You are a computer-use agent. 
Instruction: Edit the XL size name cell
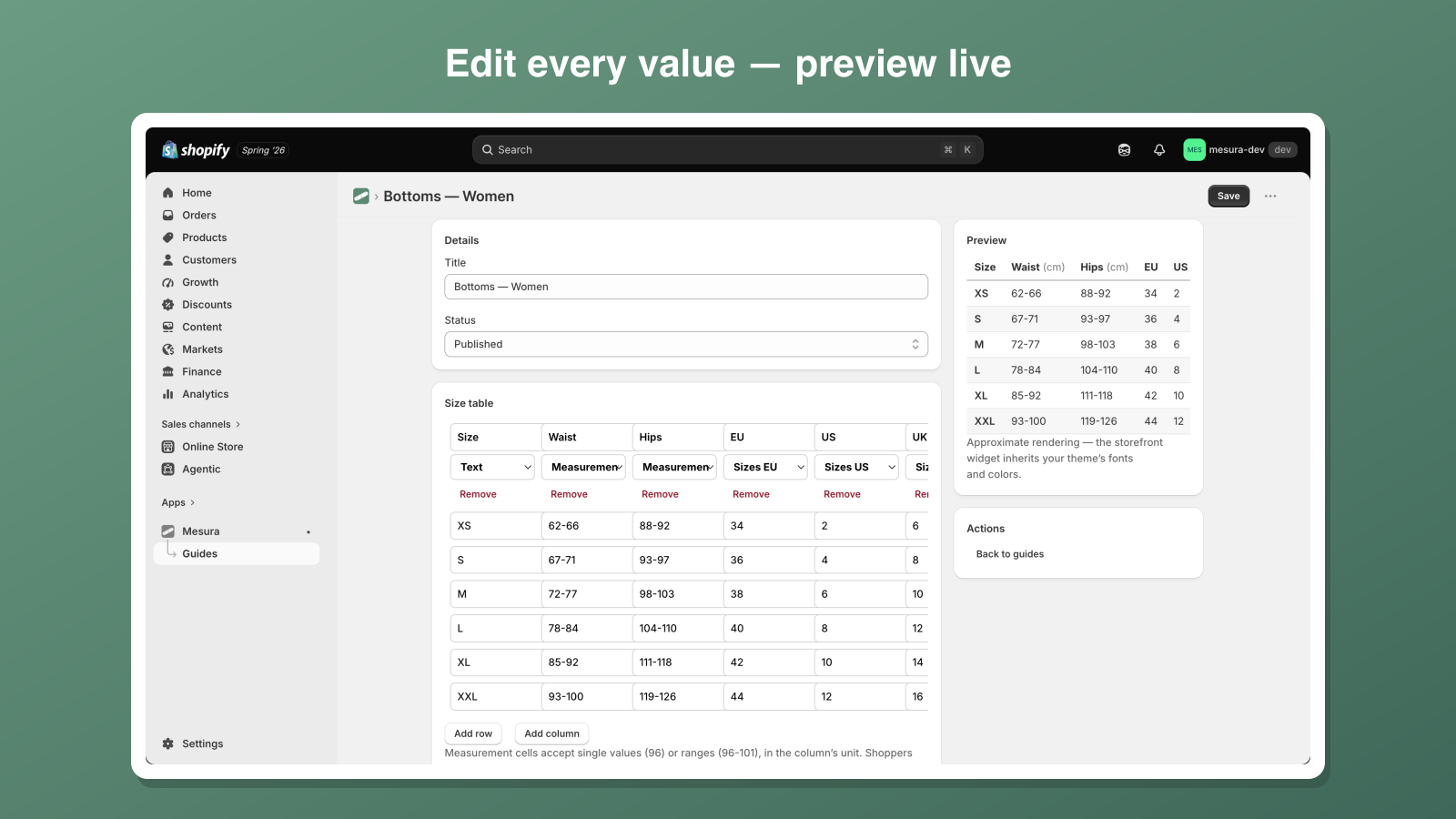tap(495, 662)
